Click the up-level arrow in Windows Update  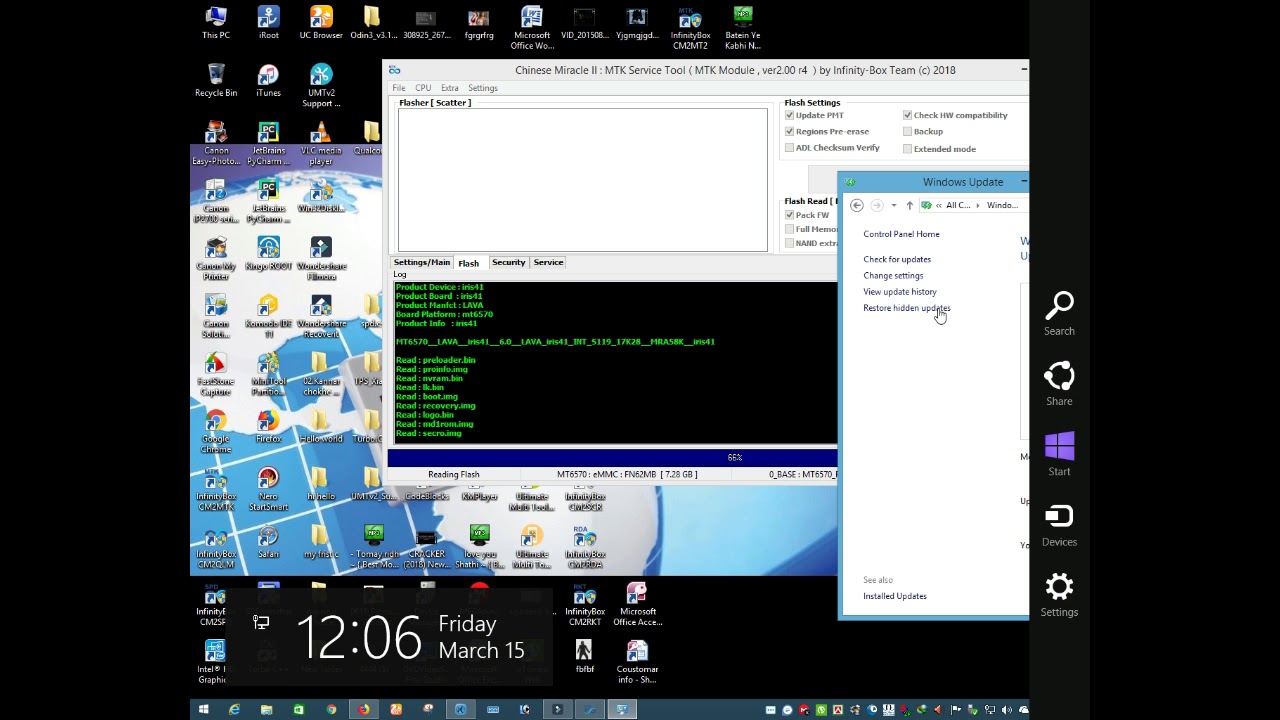(x=909, y=205)
